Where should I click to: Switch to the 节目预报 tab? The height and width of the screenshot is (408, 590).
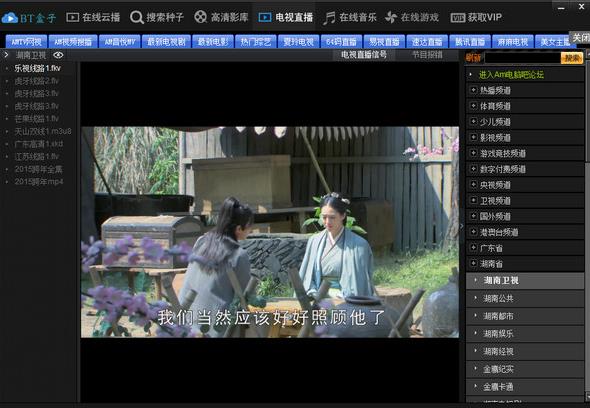click(427, 55)
